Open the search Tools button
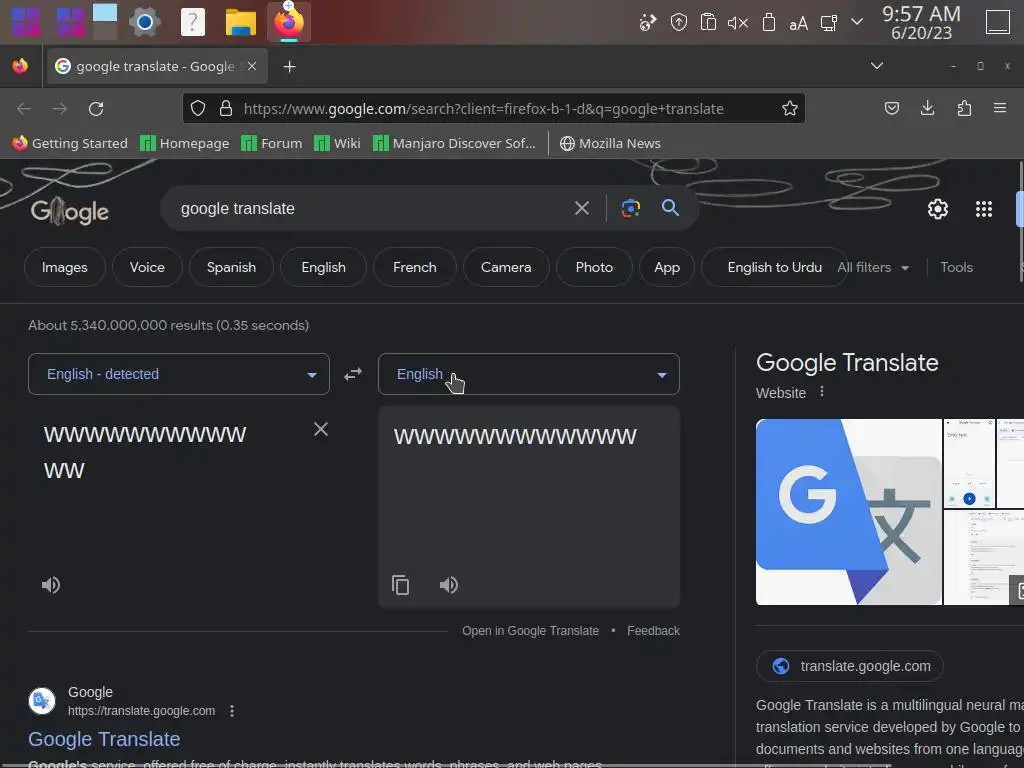The image size is (1024, 768). (956, 267)
